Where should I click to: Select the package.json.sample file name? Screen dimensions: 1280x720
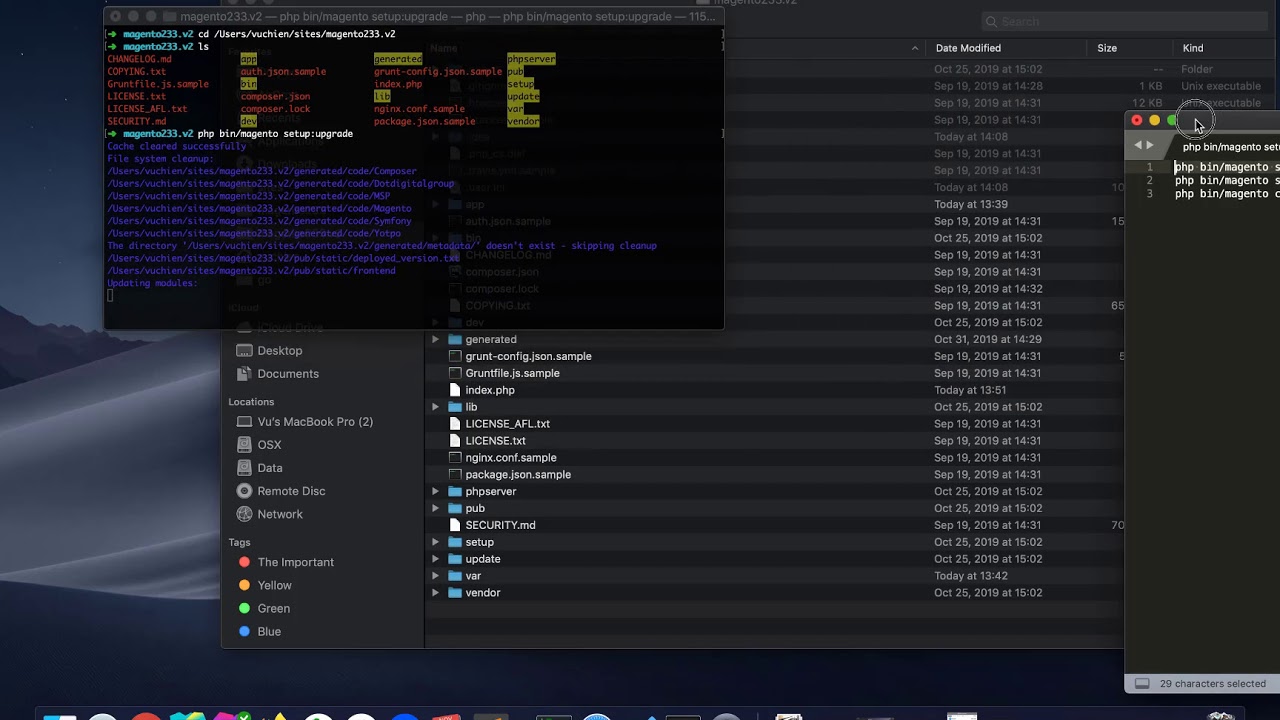click(x=518, y=475)
